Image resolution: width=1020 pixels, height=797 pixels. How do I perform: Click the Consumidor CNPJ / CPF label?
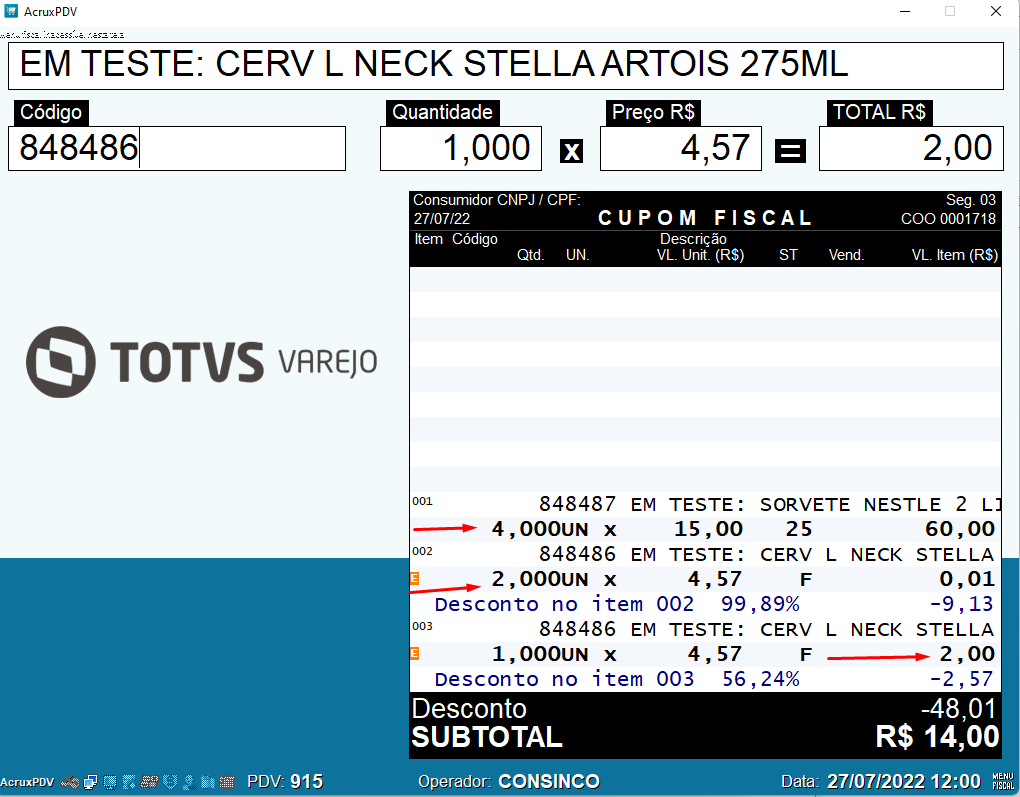click(x=497, y=200)
